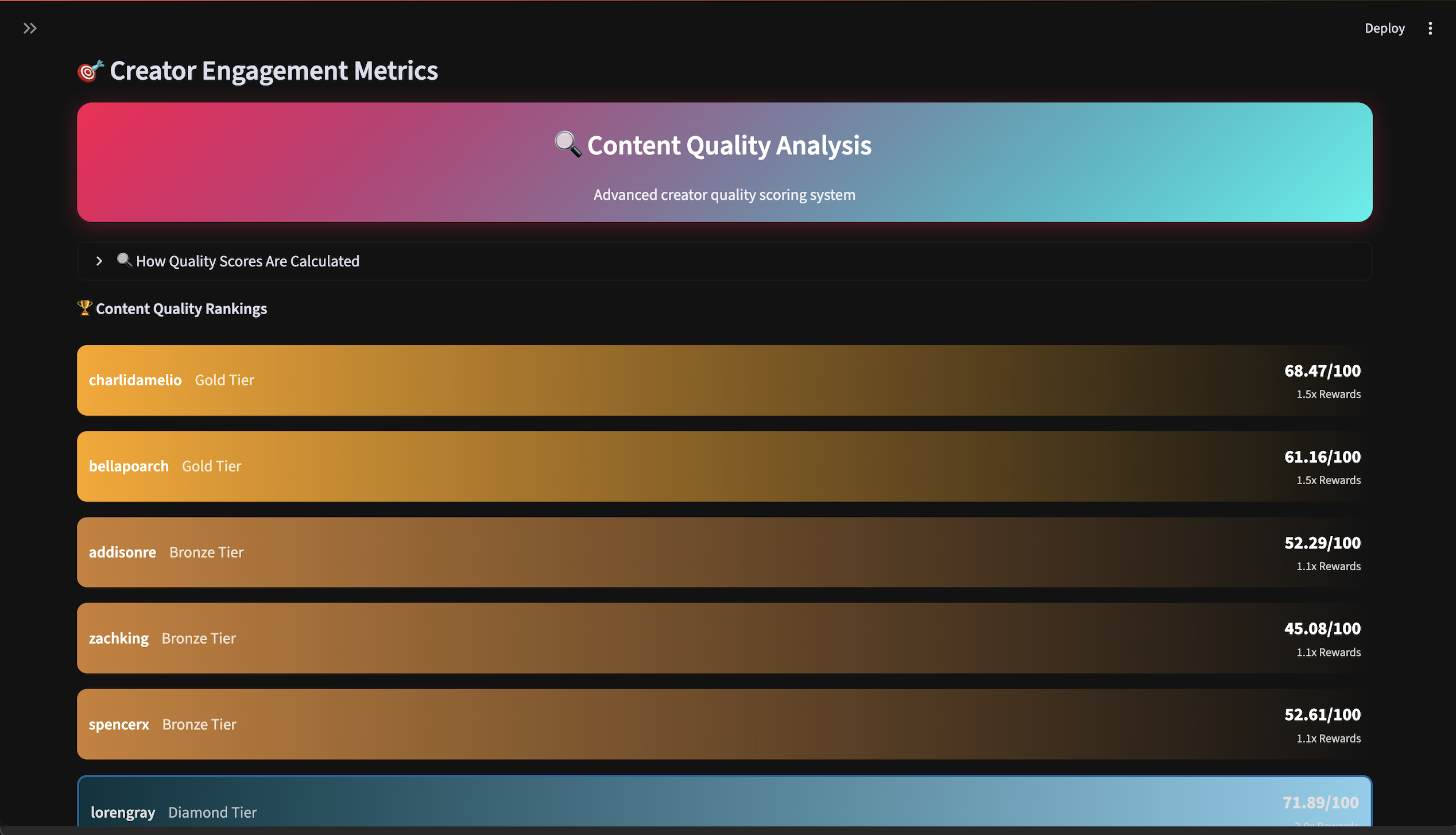Click the lorengray Diamond Tier card
The width and height of the screenshot is (1456, 835).
coord(725,804)
